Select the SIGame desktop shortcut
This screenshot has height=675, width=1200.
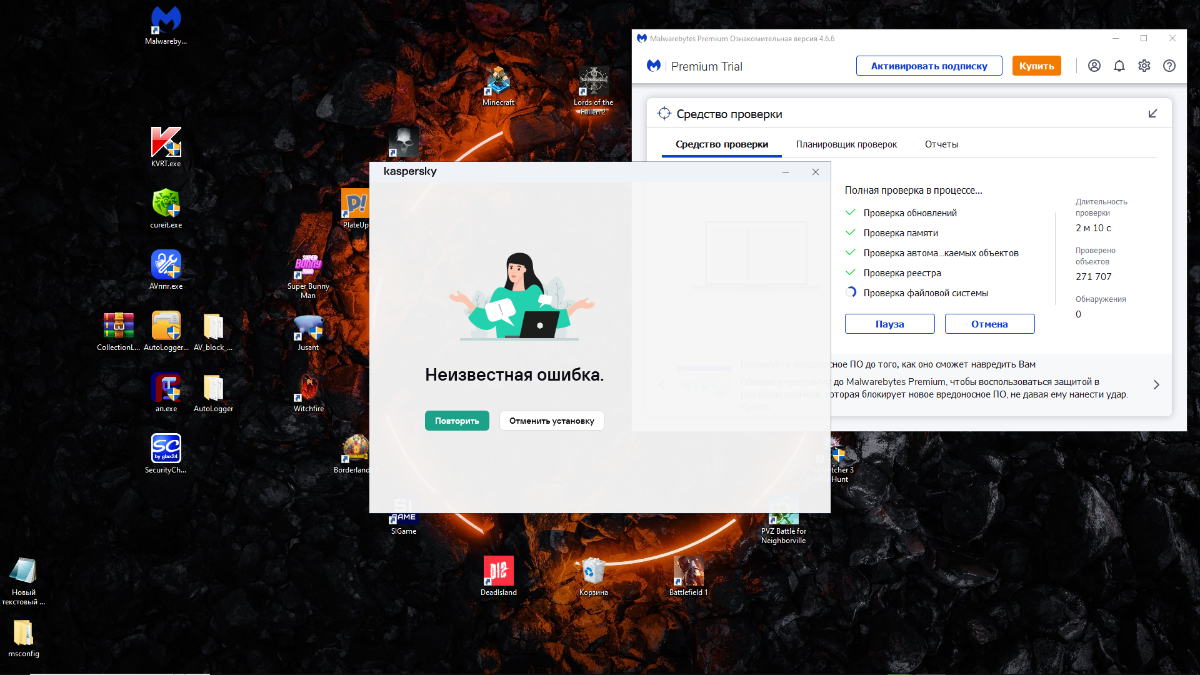pyautogui.click(x=403, y=519)
